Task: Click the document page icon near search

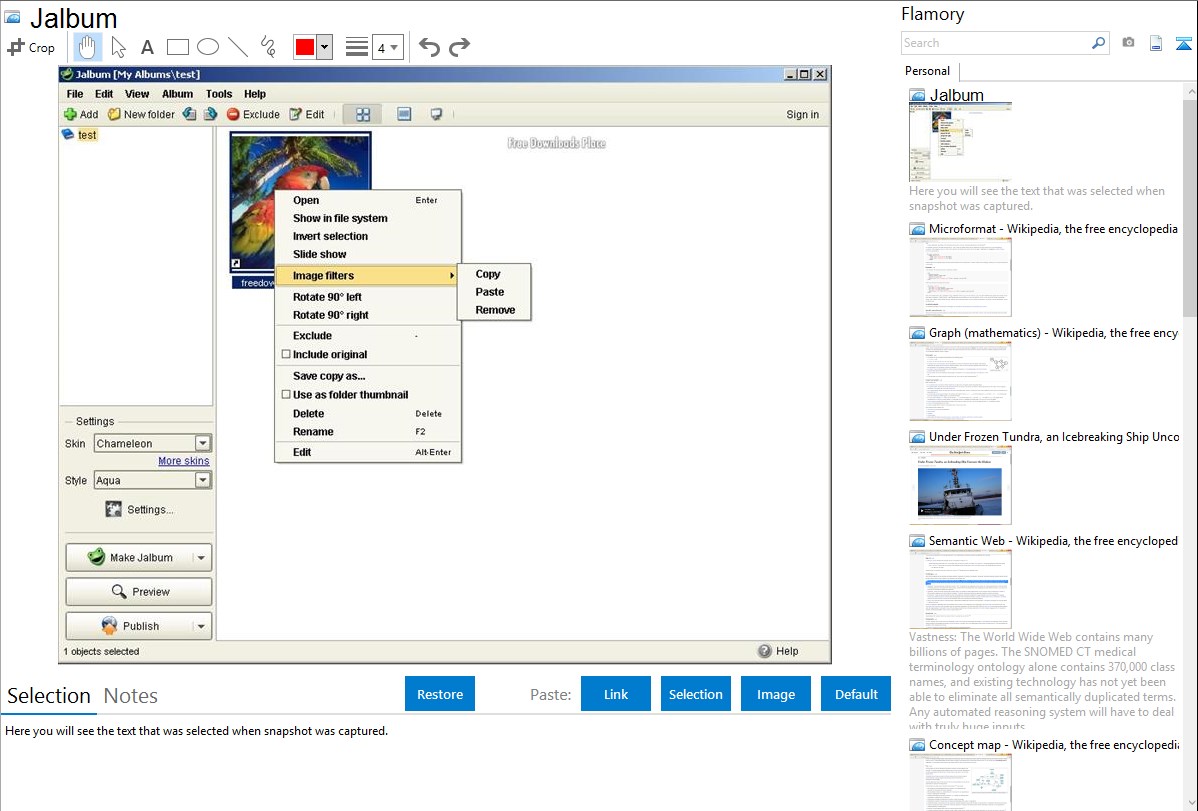Action: (x=1156, y=43)
